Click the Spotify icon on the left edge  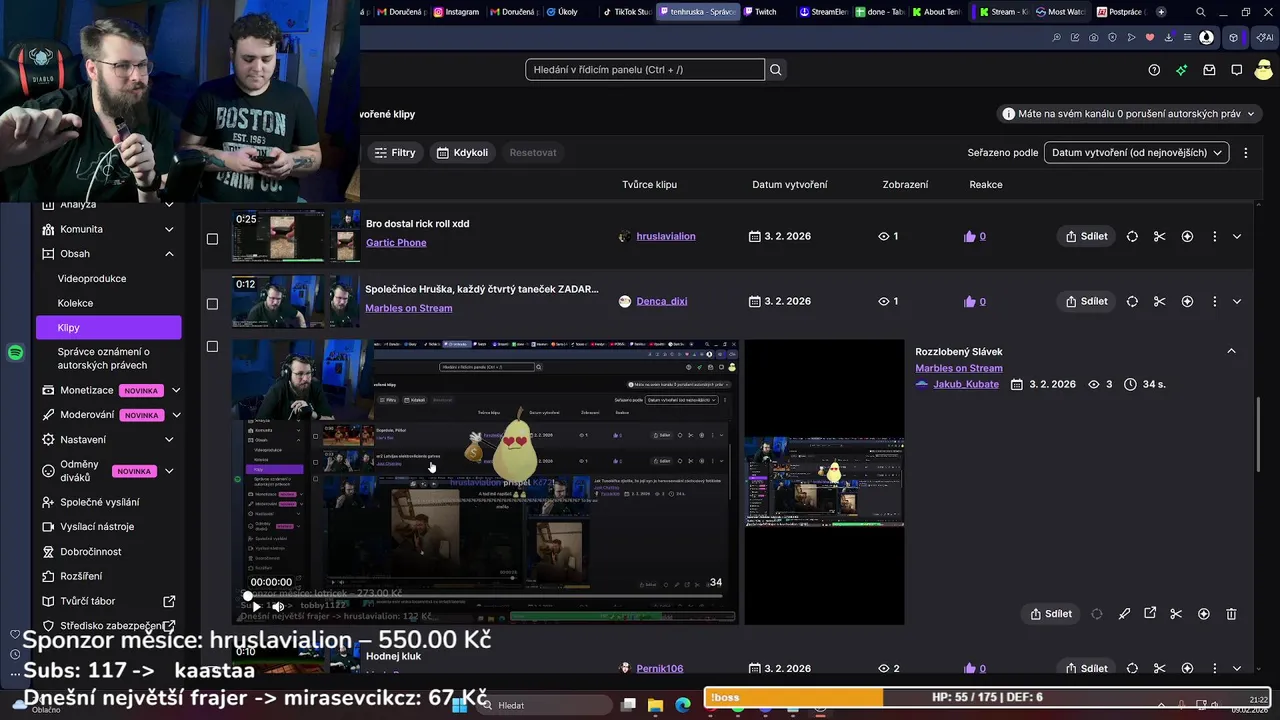click(x=15, y=353)
